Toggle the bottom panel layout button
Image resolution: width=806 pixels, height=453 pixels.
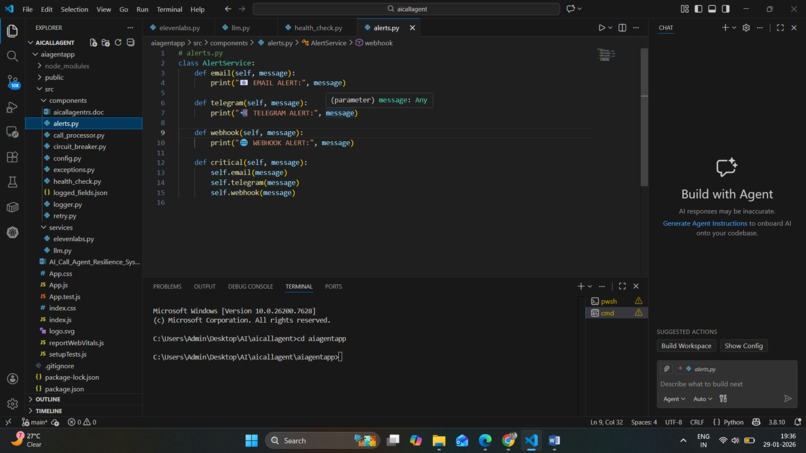[712, 9]
